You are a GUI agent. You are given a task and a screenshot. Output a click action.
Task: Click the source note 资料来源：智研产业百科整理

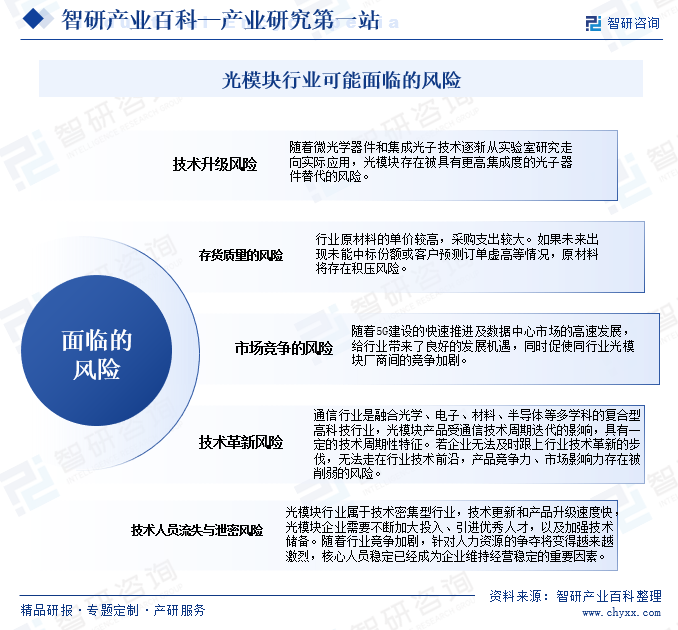point(576,596)
